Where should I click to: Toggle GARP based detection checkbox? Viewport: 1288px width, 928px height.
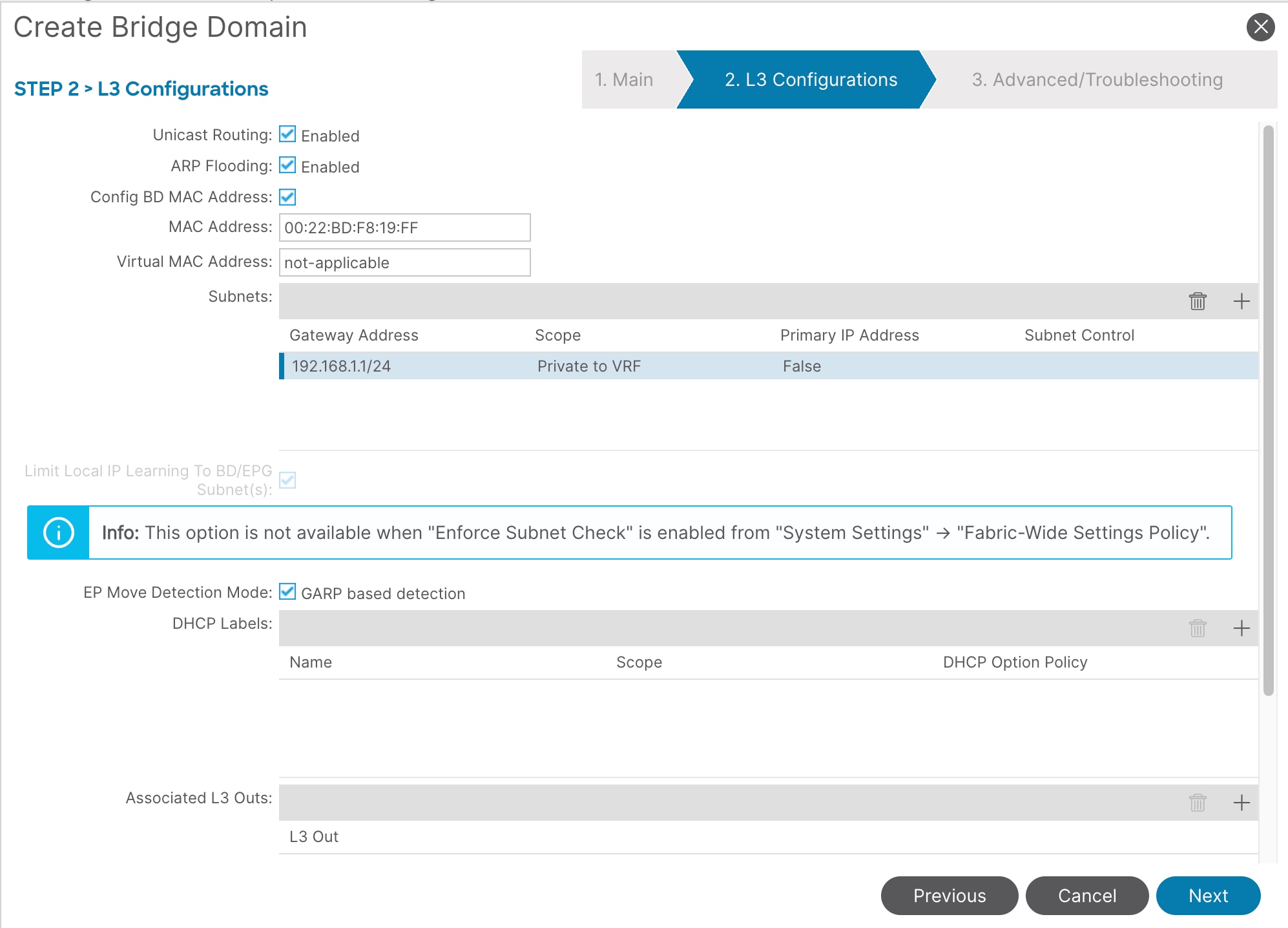tap(287, 592)
